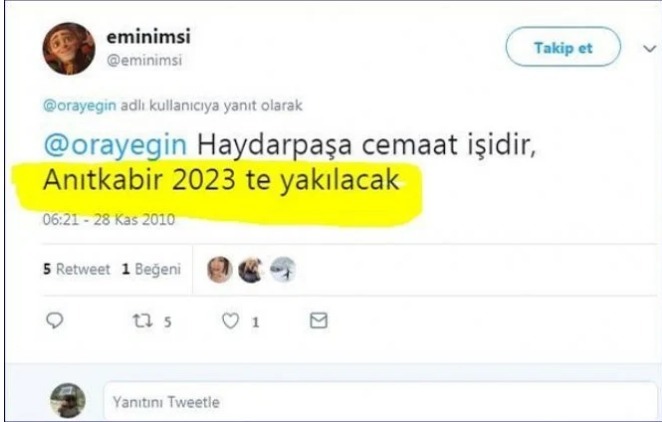Retweet using the arrows icon
Screen dimensions: 662x422
coord(142,321)
